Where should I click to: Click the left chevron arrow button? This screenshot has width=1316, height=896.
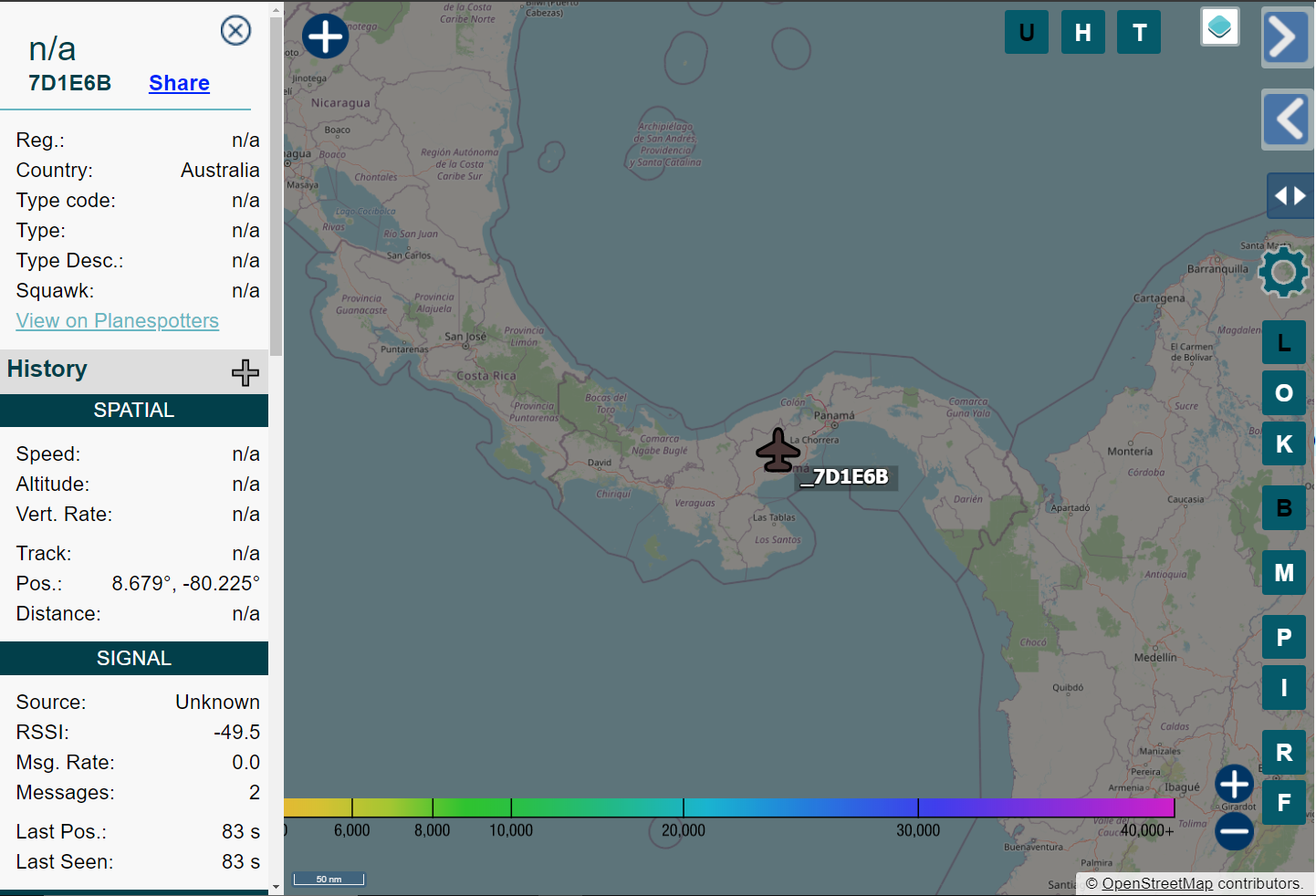(x=1288, y=120)
